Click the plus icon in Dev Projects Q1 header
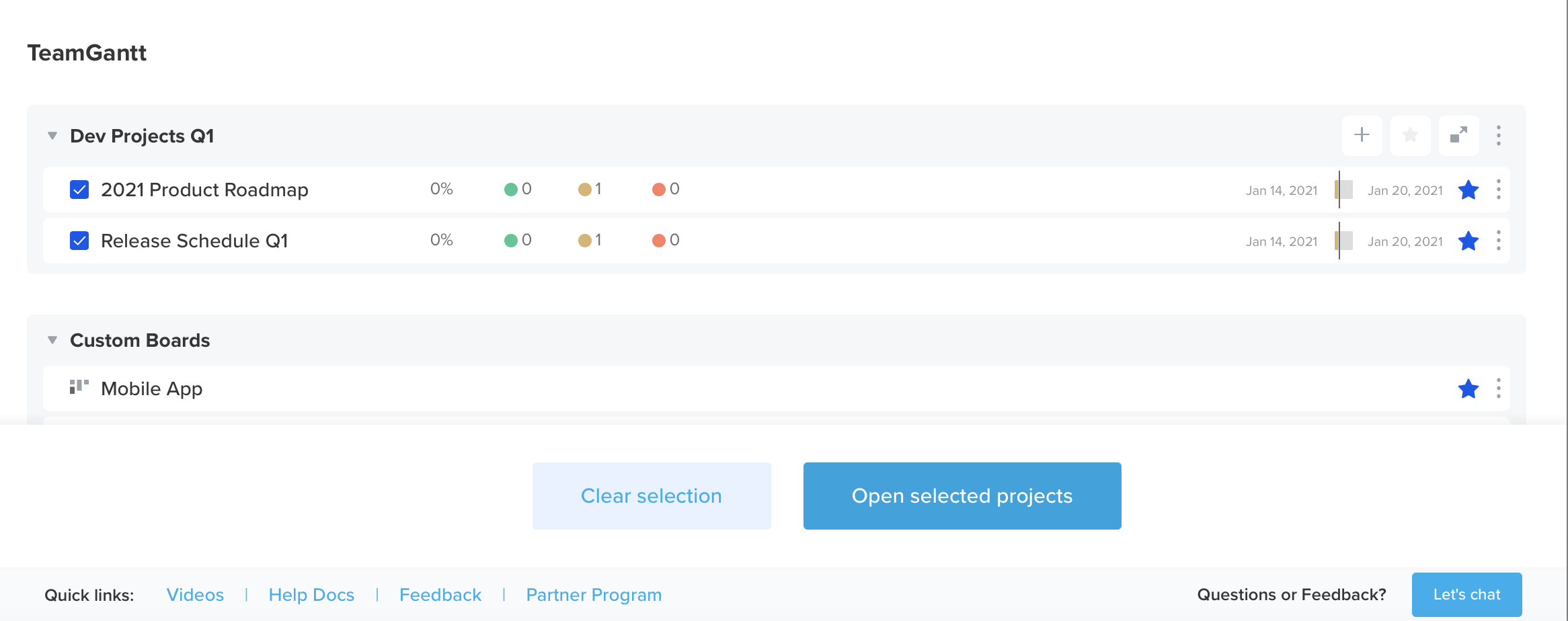The height and width of the screenshot is (621, 1568). click(x=1362, y=135)
